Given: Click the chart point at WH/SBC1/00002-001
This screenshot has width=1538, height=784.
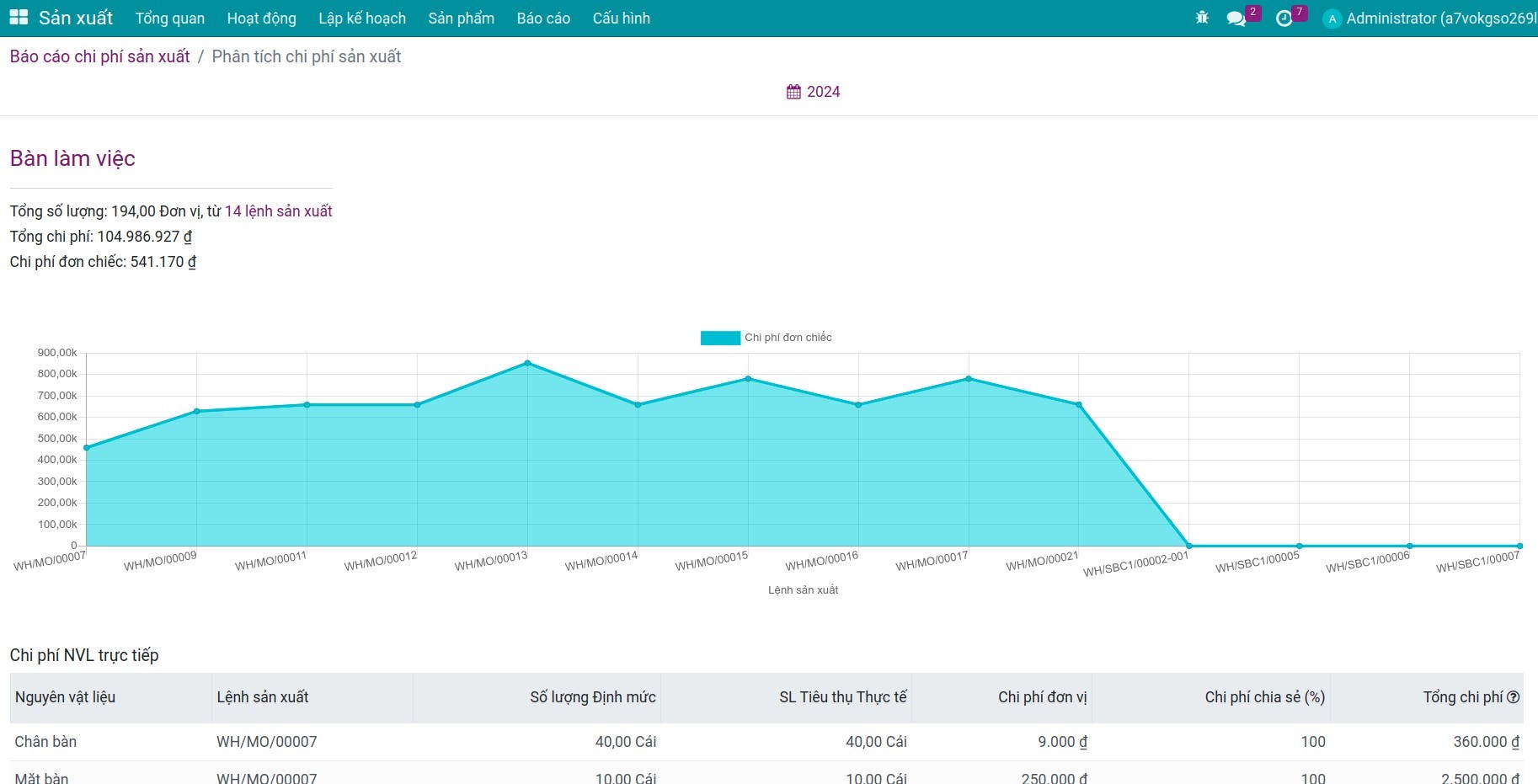Looking at the screenshot, I should point(1189,547).
